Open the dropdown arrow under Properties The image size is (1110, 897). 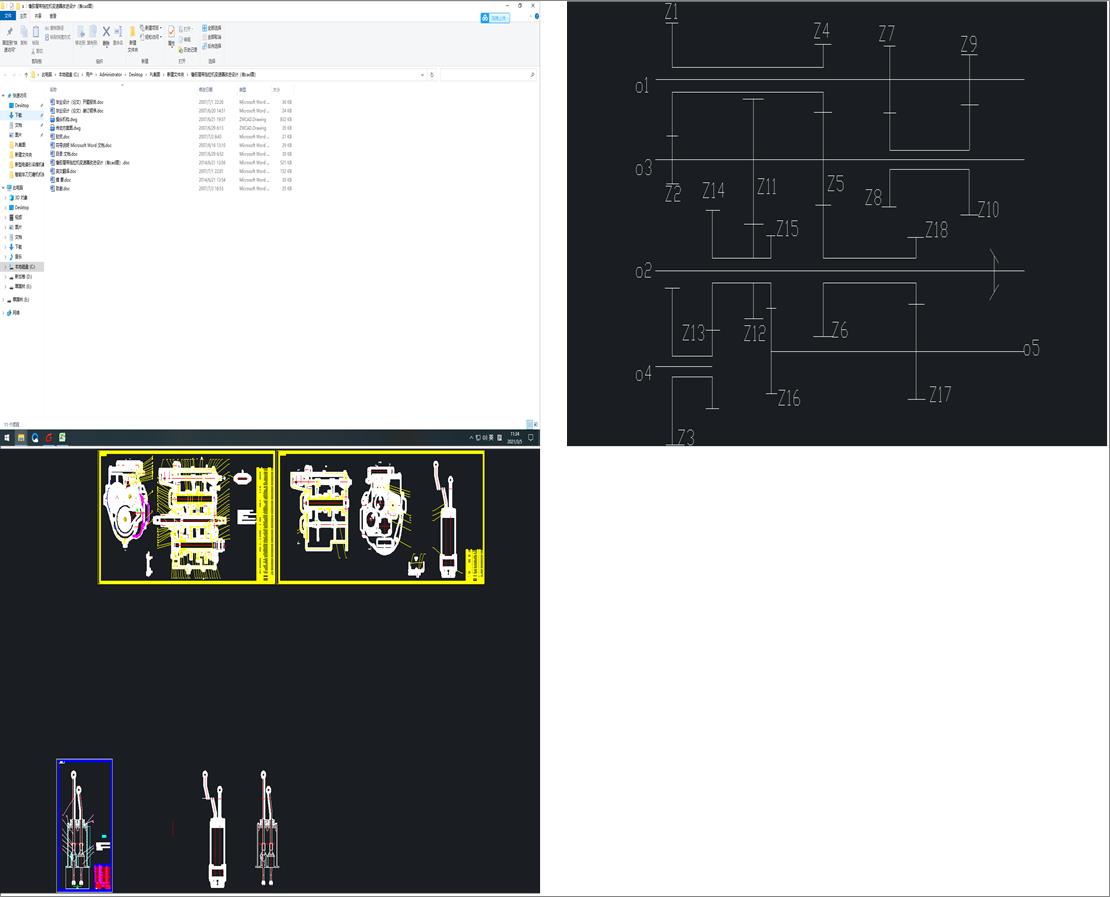pos(171,48)
